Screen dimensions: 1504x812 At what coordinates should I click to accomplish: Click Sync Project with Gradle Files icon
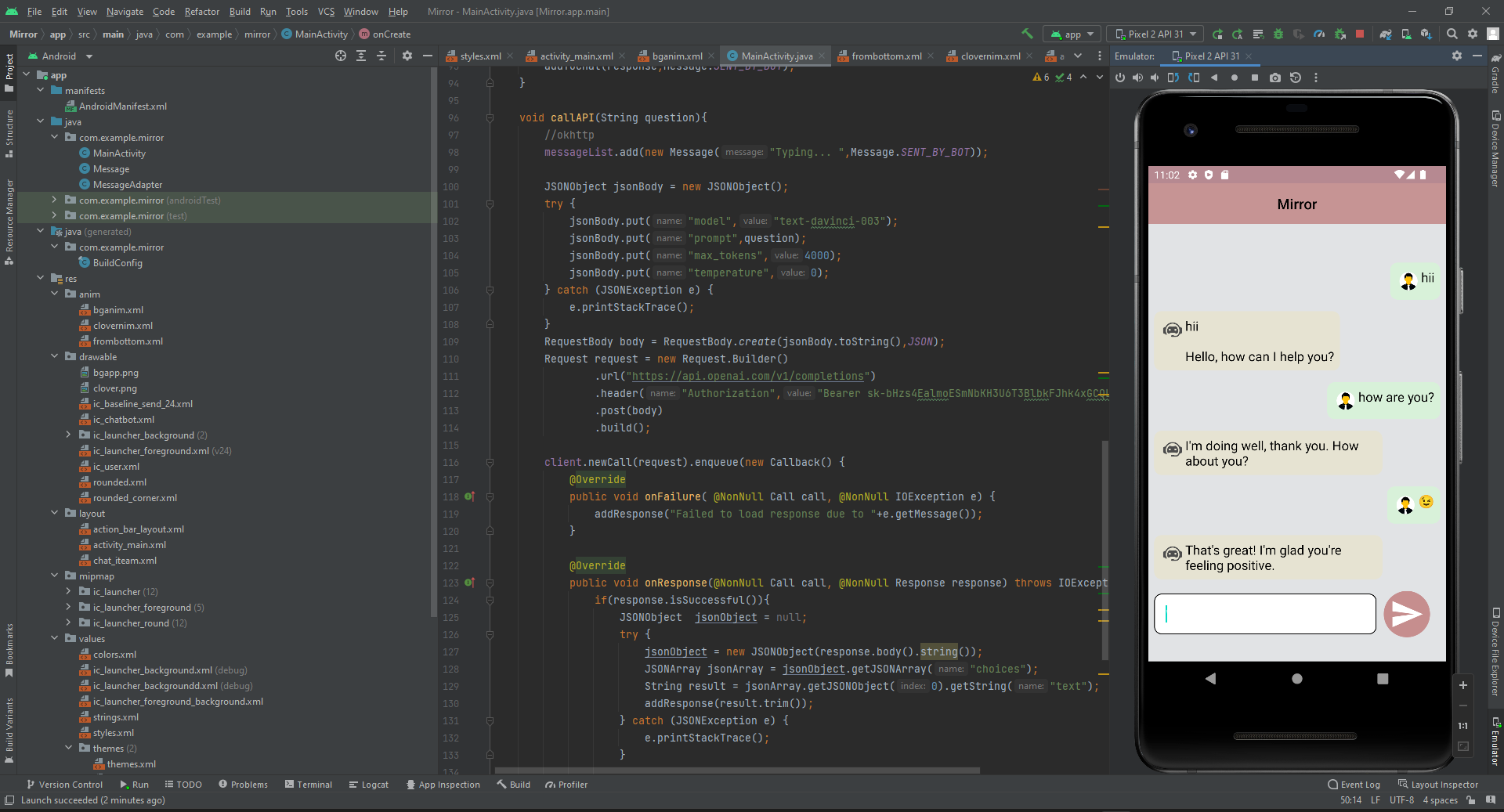pos(1385,34)
